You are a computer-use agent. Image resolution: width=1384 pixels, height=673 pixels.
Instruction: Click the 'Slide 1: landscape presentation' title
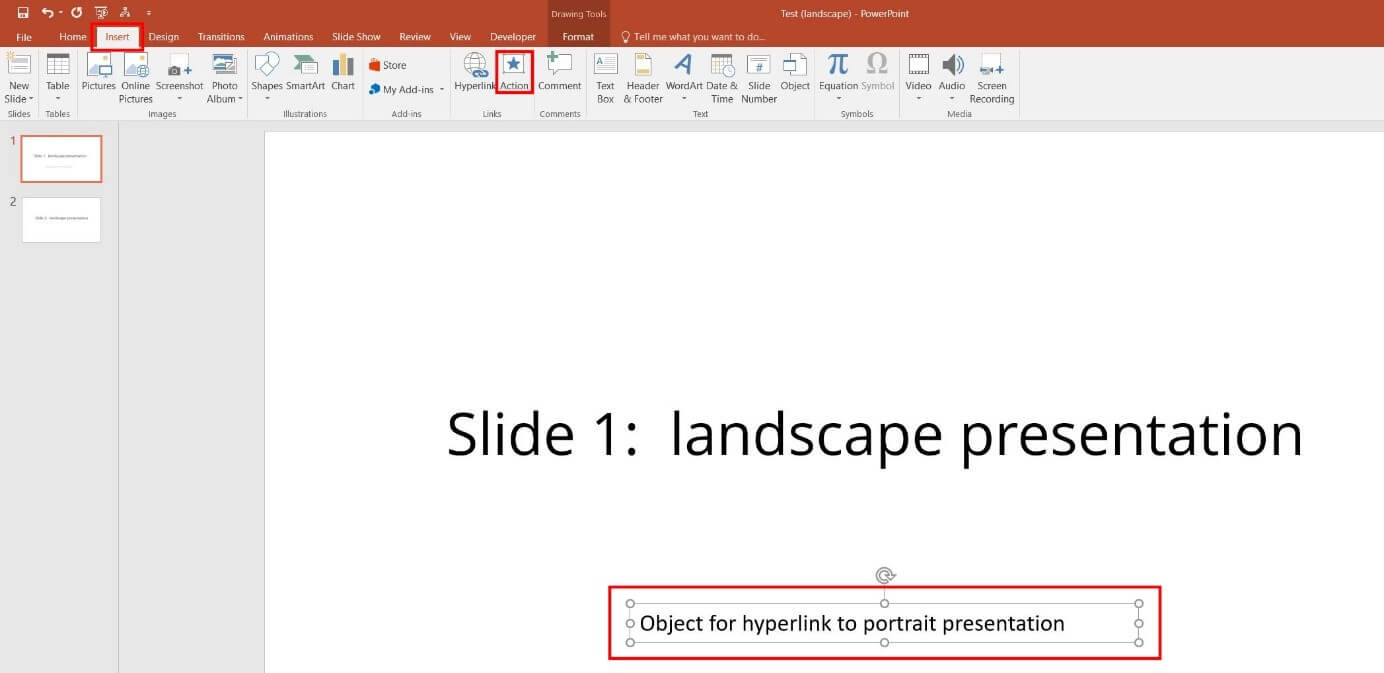(x=875, y=435)
